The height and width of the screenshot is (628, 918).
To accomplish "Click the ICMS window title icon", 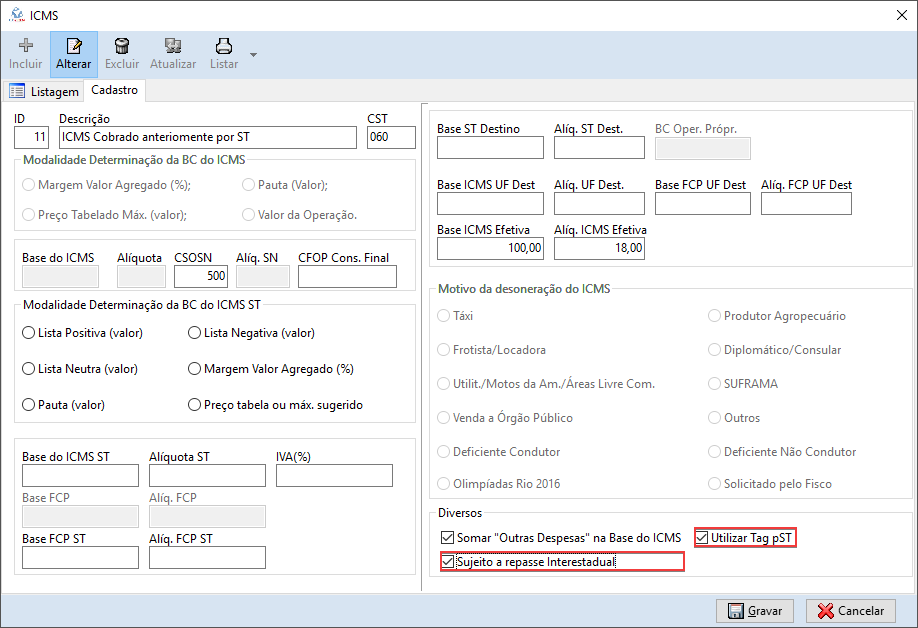I will (x=15, y=14).
